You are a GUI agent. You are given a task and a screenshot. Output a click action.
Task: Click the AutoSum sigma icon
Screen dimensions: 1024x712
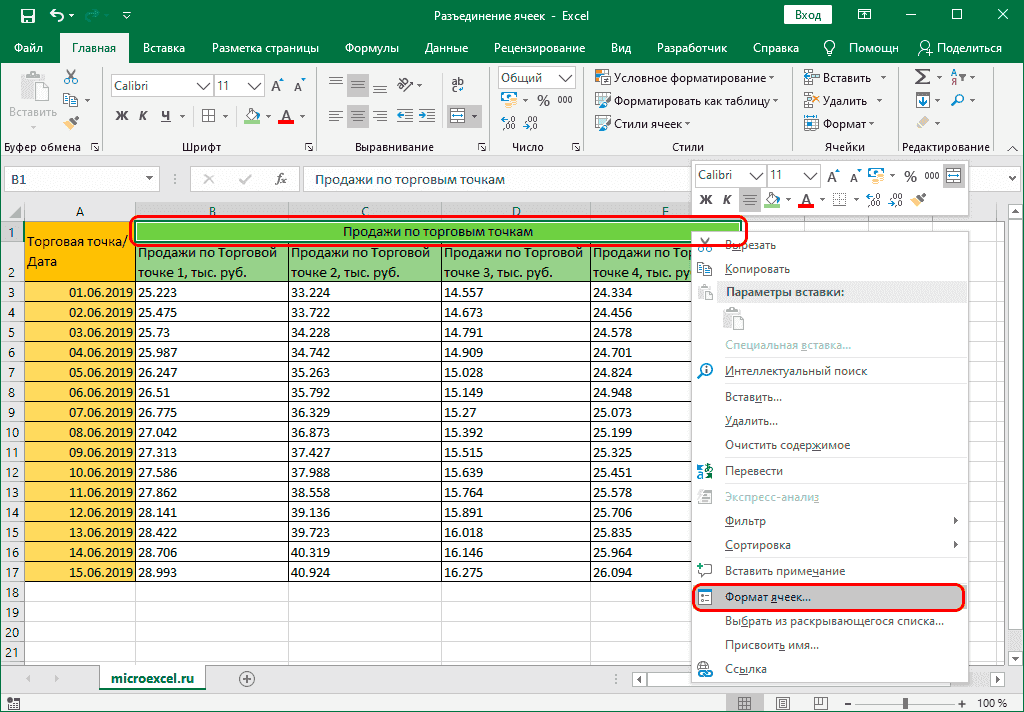tap(922, 77)
